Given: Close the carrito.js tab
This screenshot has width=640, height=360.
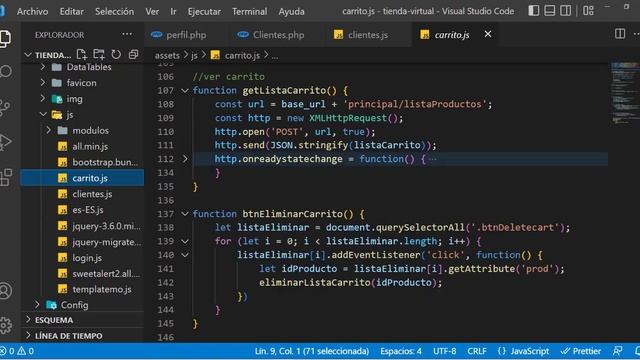Looking at the screenshot, I should pyautogui.click(x=488, y=34).
